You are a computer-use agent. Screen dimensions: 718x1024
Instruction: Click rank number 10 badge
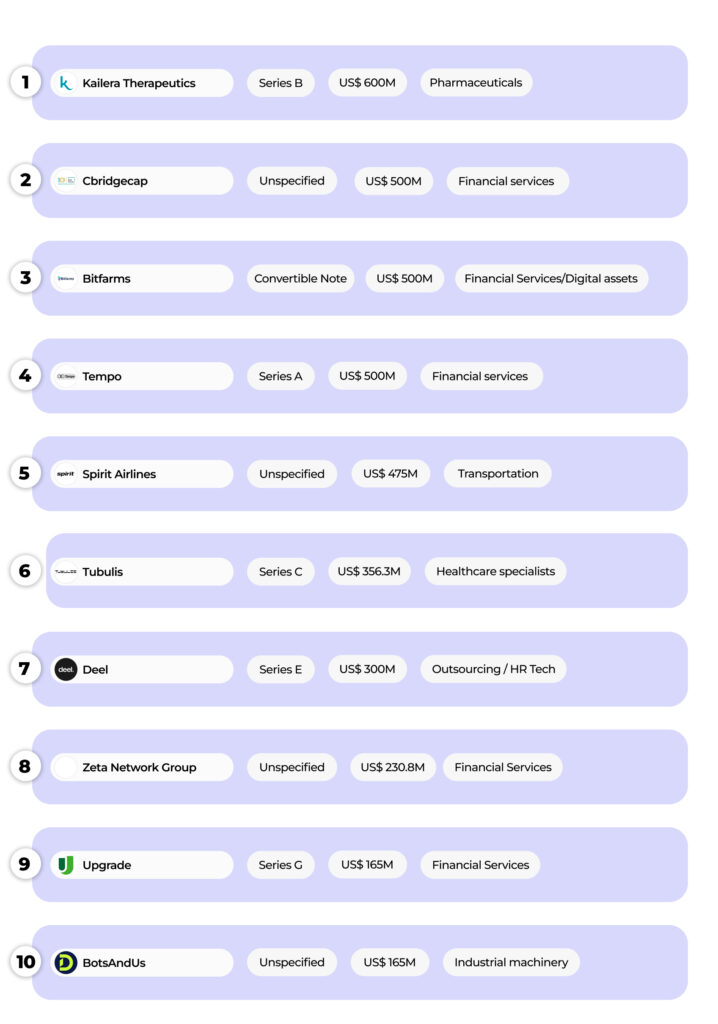pyautogui.click(x=25, y=962)
